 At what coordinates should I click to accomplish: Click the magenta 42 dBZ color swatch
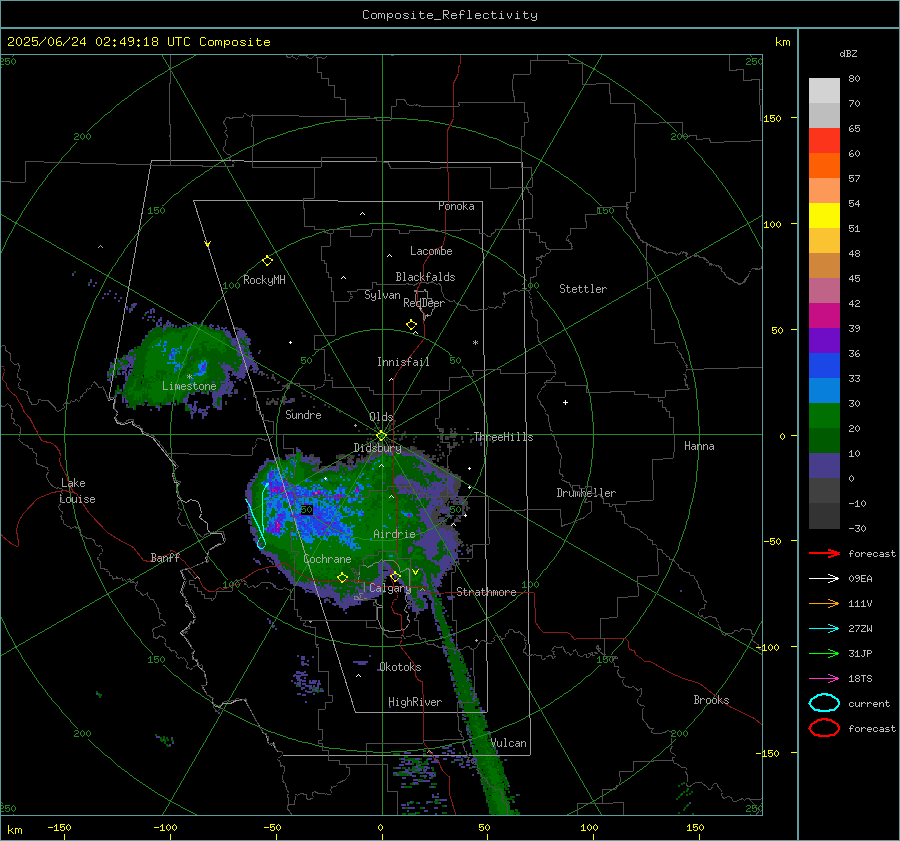(x=824, y=315)
